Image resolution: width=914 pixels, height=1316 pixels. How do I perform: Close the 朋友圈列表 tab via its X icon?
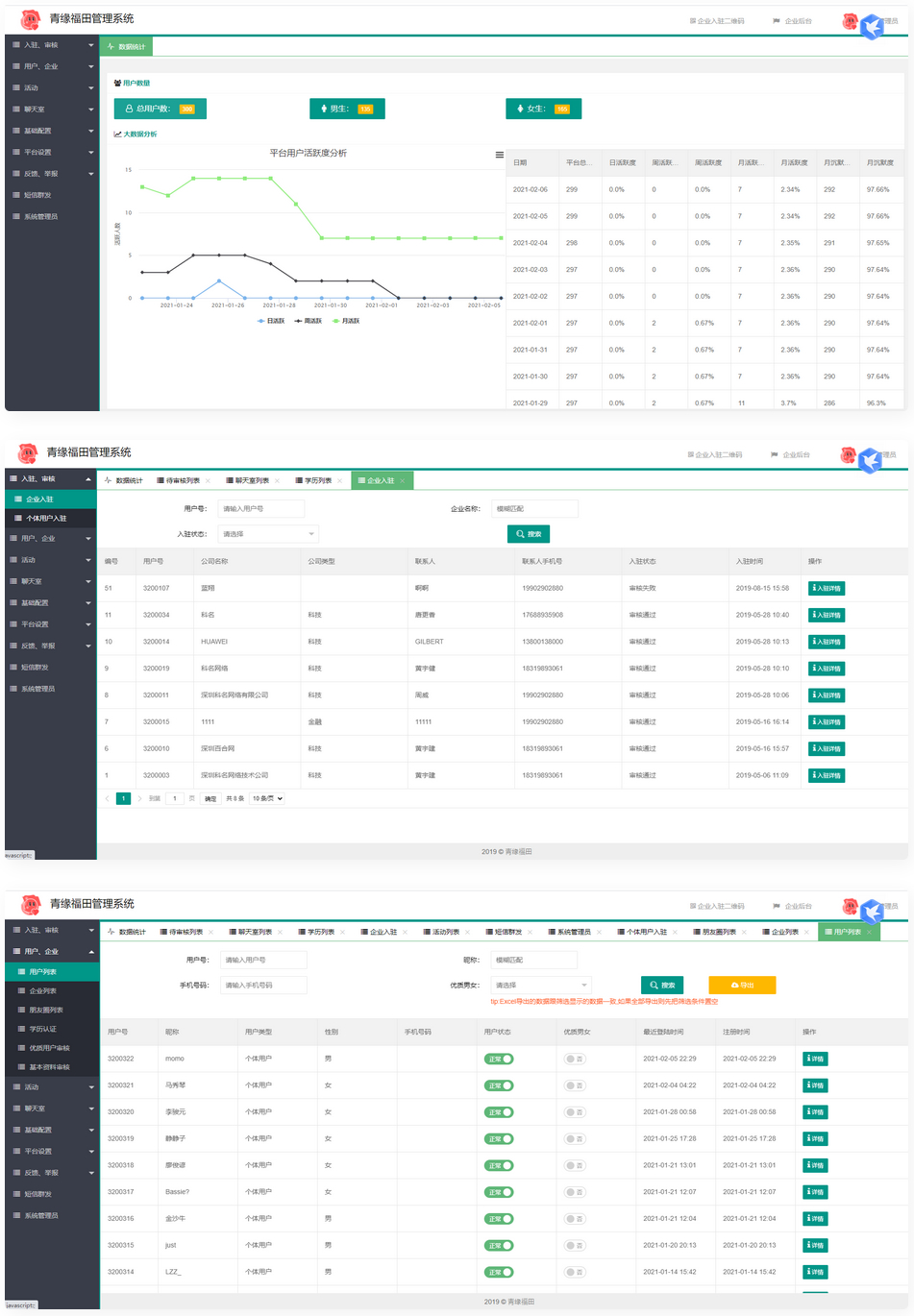pyautogui.click(x=746, y=932)
